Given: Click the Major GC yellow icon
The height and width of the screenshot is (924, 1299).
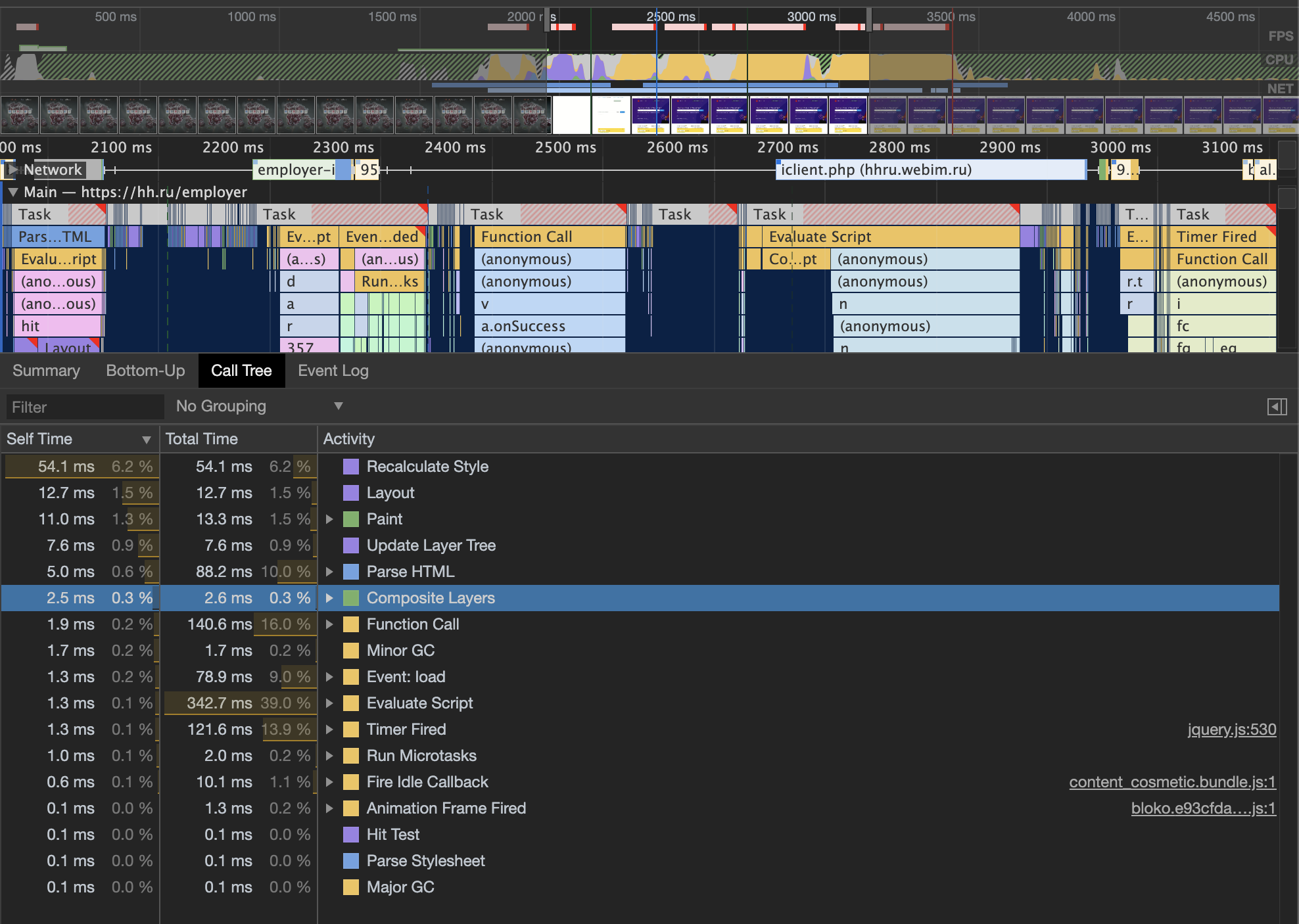Looking at the screenshot, I should tap(351, 887).
